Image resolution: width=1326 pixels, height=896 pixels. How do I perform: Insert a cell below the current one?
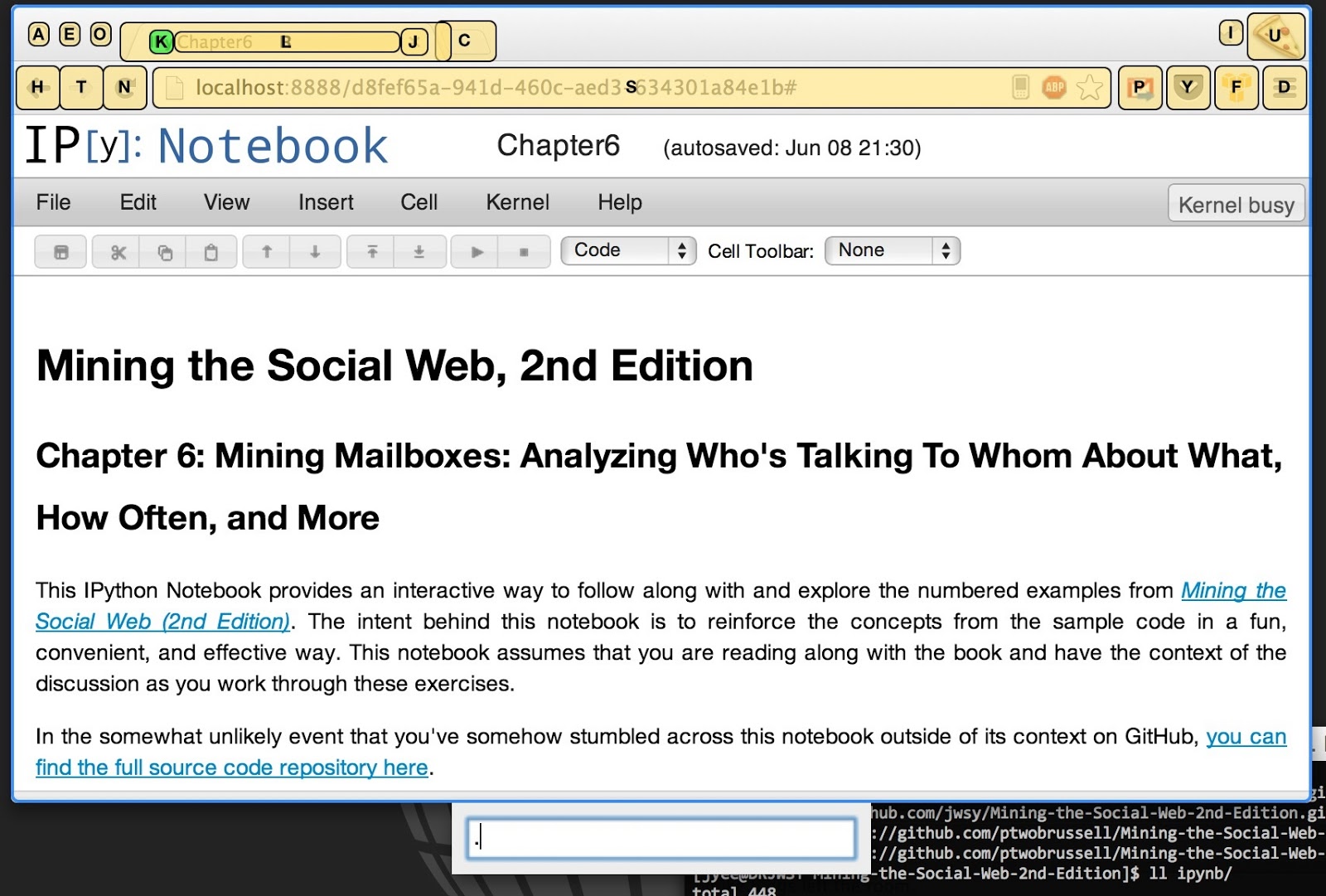419,252
